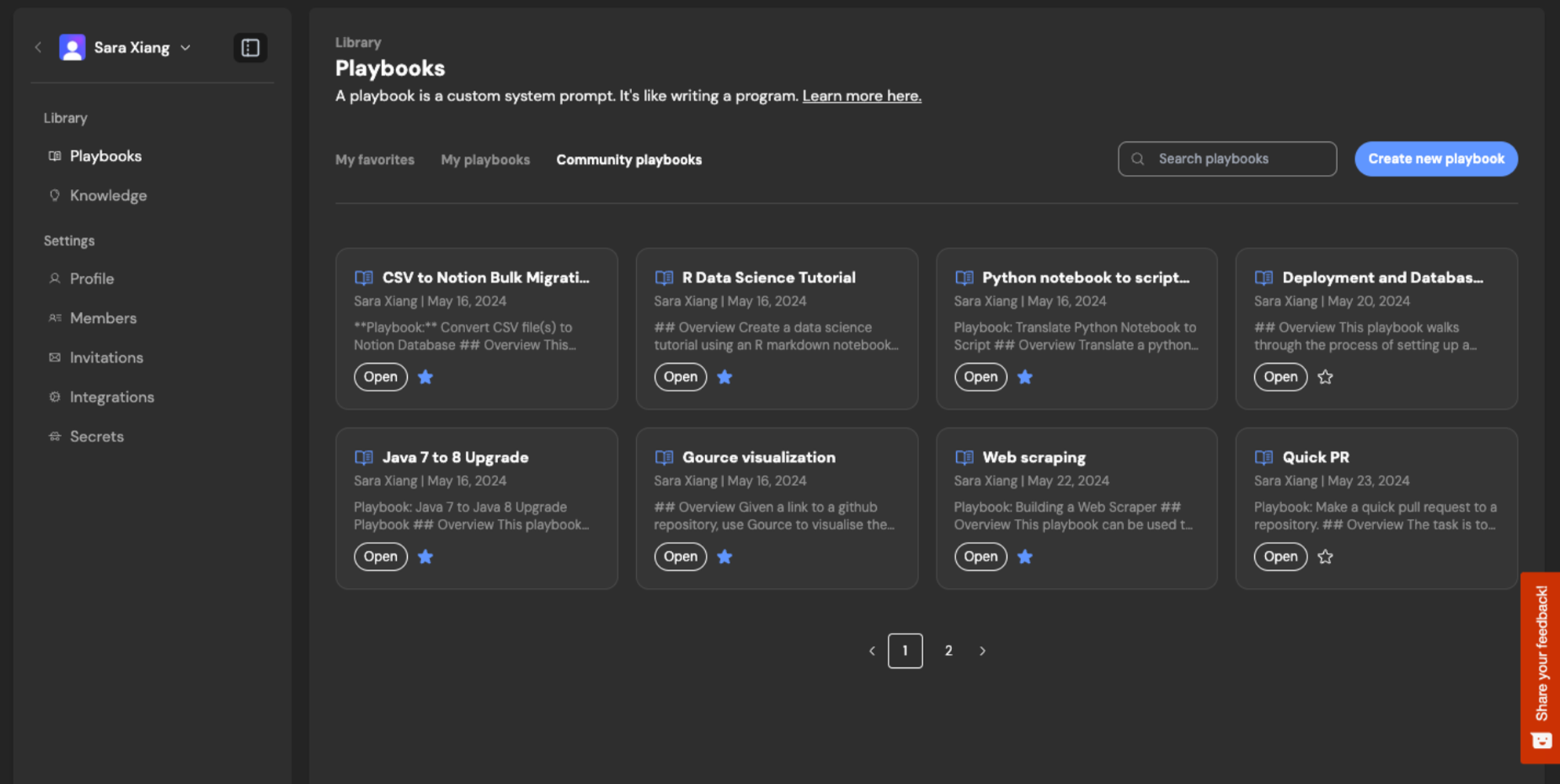This screenshot has height=784, width=1560.
Task: Click the Secrets icon in Settings
Action: 54,436
